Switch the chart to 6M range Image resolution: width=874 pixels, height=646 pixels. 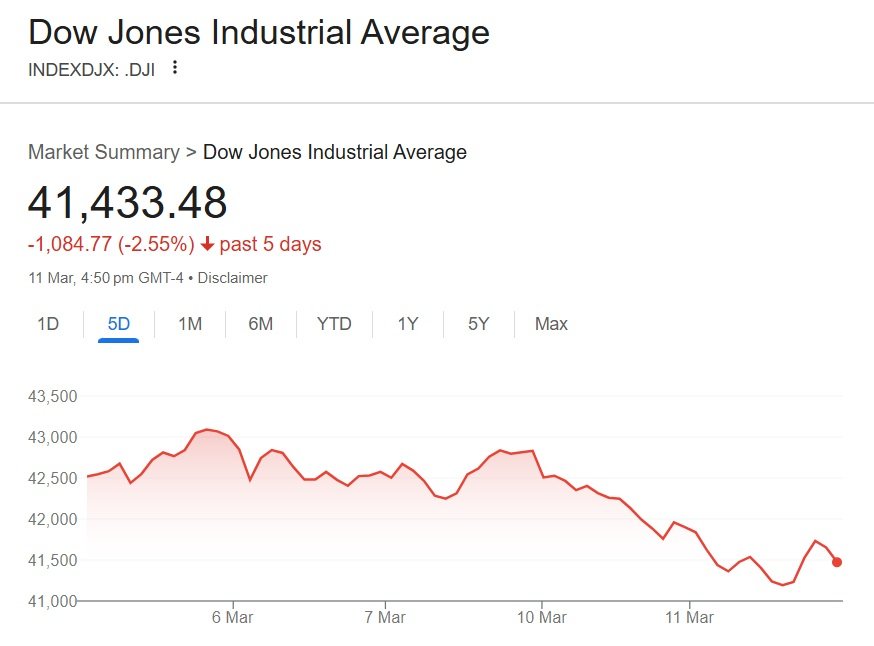pos(261,324)
